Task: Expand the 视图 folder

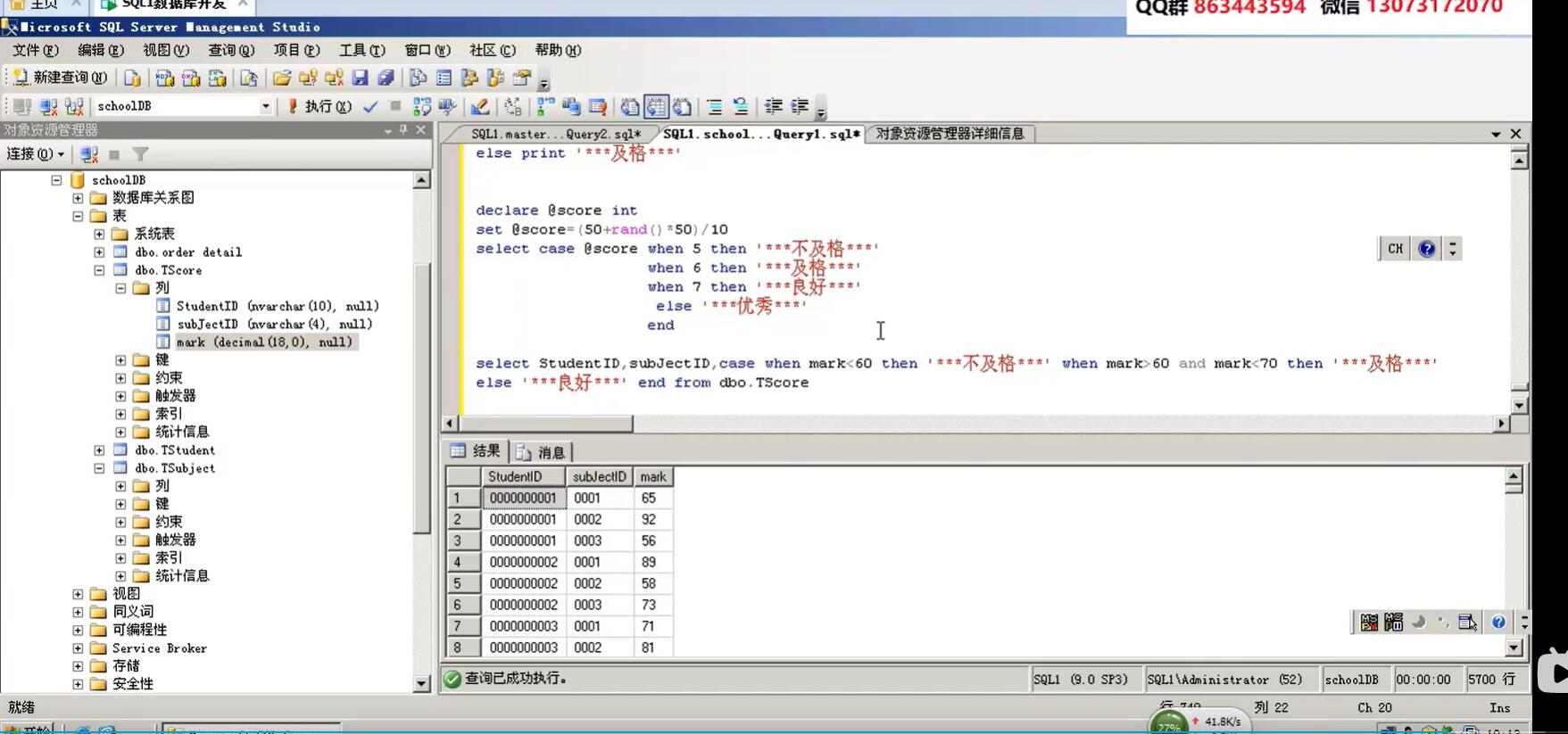Action: 78,594
